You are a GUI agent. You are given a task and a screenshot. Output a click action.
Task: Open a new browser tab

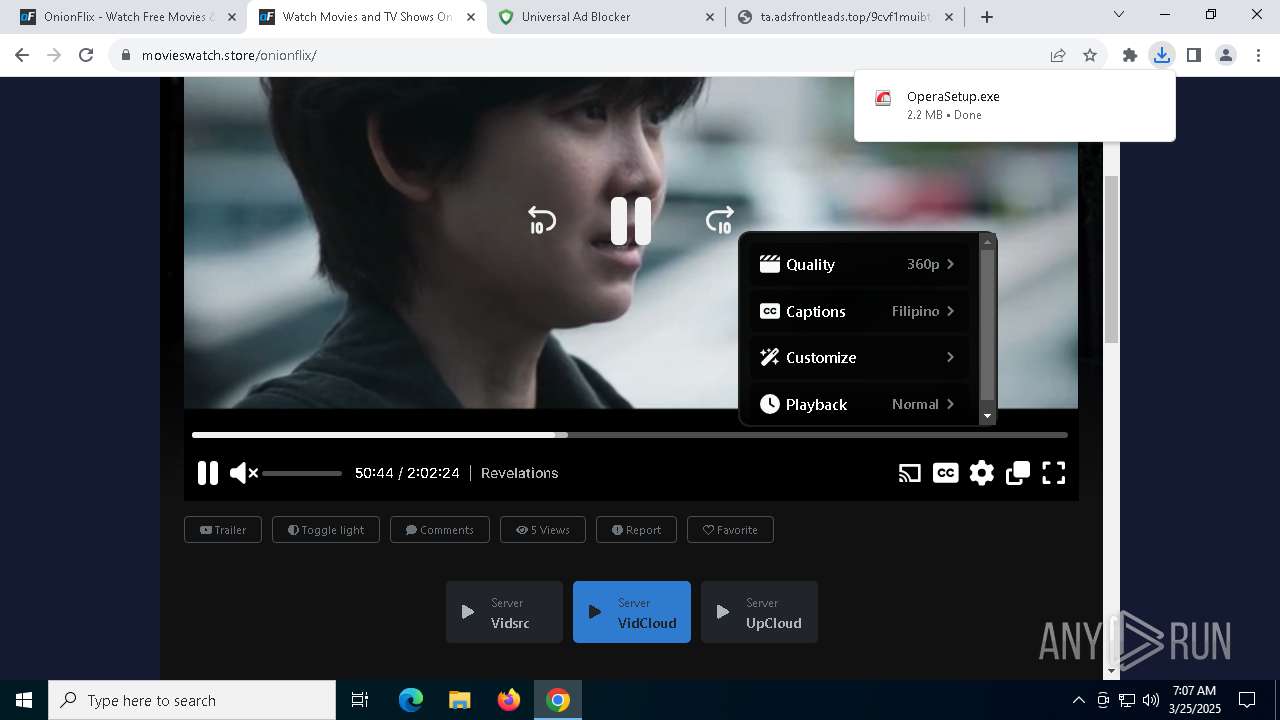click(x=987, y=17)
